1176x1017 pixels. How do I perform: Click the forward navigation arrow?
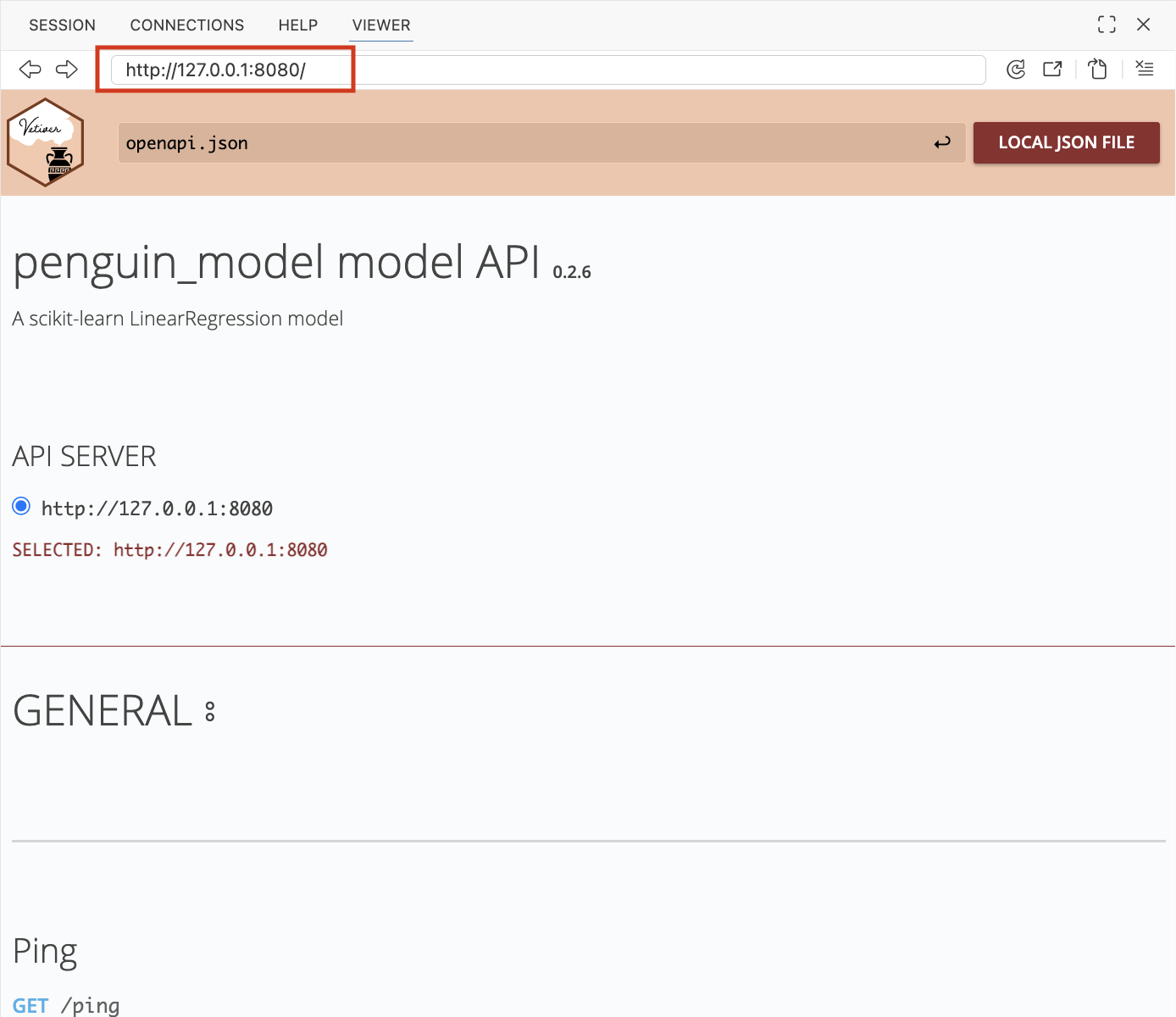point(67,69)
